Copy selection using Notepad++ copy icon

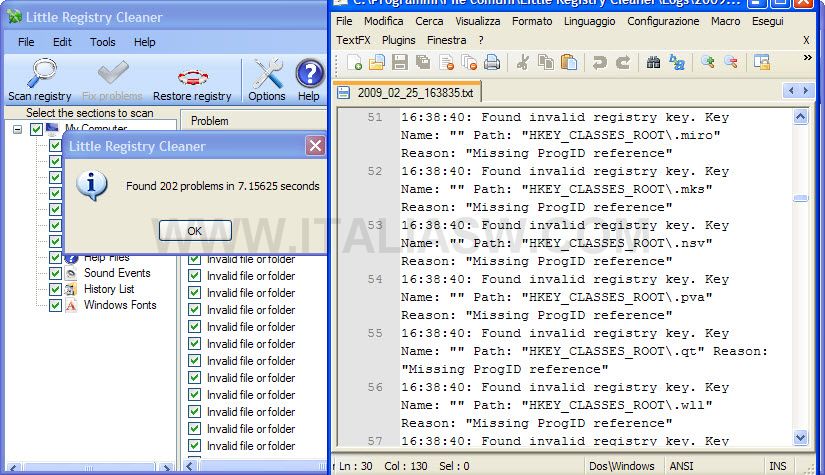(546, 63)
